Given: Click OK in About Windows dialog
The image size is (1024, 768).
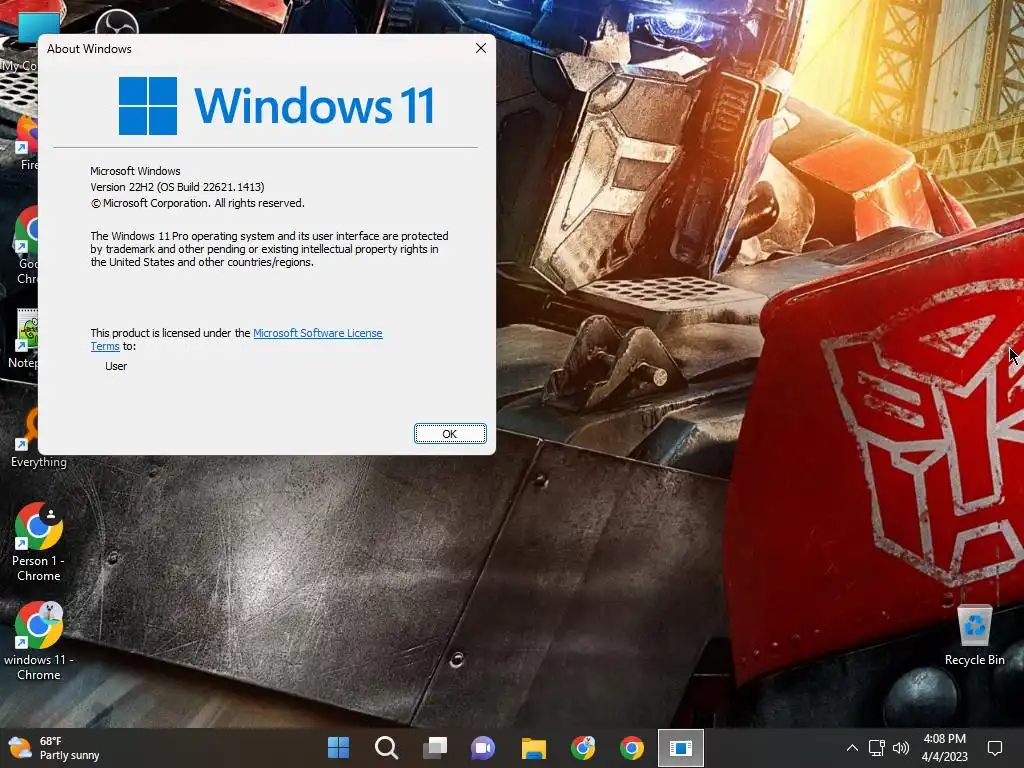Looking at the screenshot, I should coord(450,434).
